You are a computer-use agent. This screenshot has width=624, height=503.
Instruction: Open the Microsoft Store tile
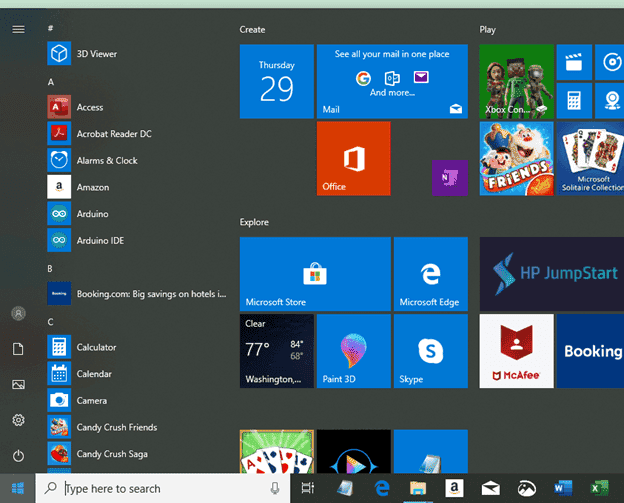coord(315,274)
